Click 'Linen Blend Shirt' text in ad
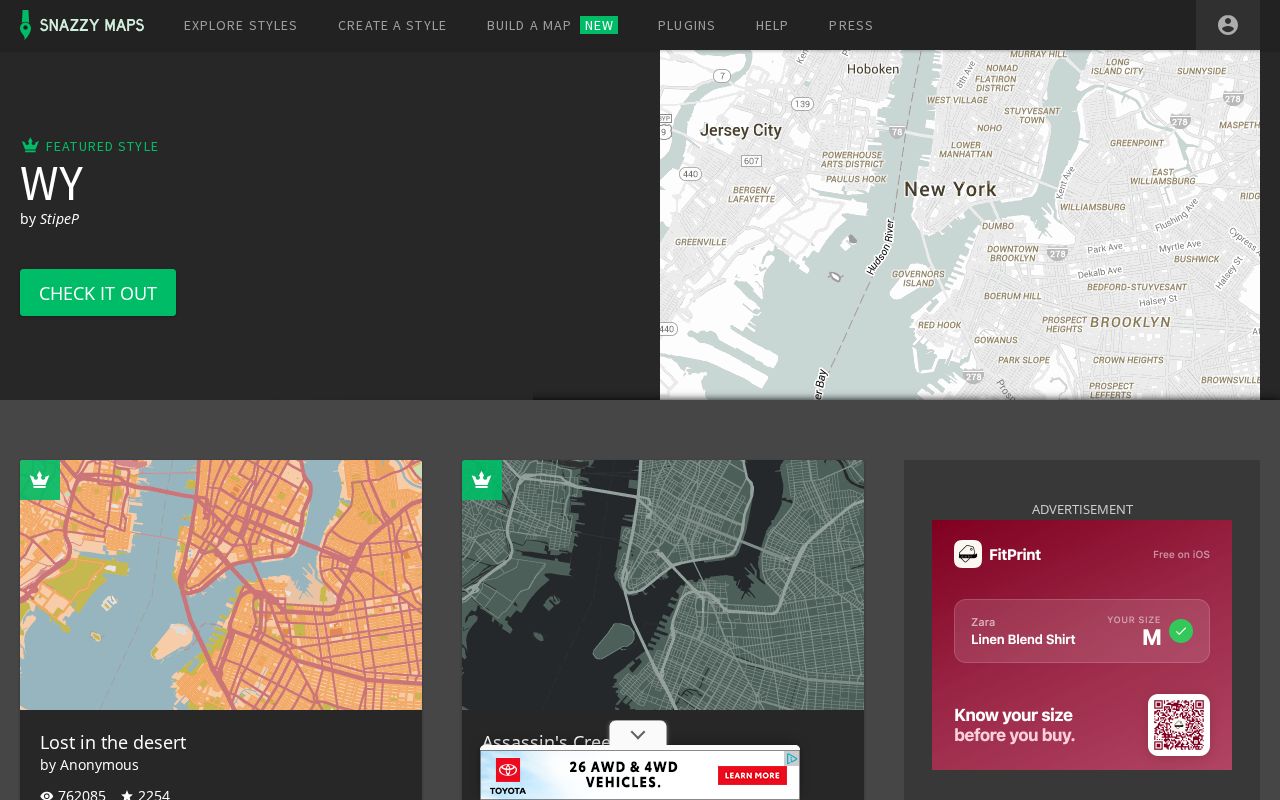 [x=1023, y=639]
